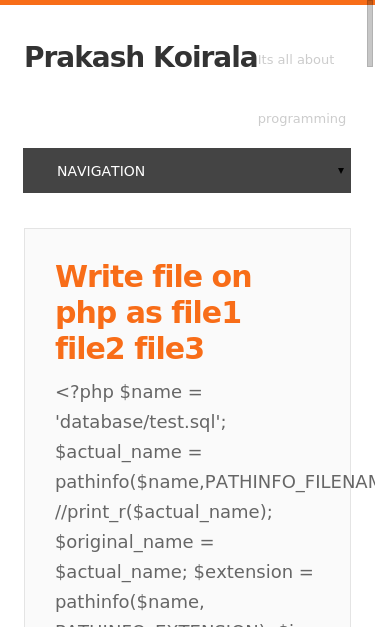This screenshot has height=627, width=375.
Task: Open post 'Write file on php as file1 file2 file3'
Action: point(154,312)
